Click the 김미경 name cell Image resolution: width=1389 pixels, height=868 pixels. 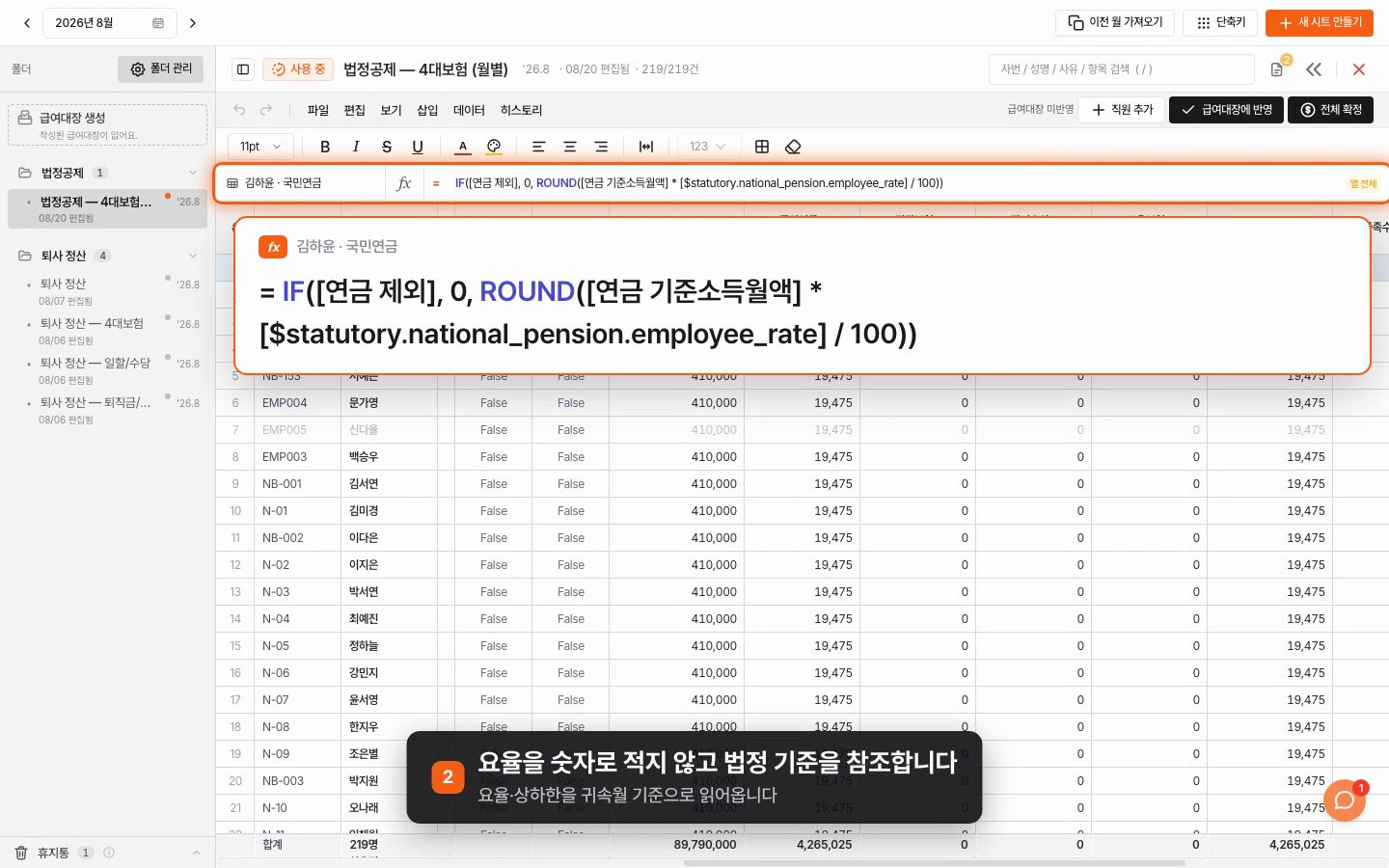(389, 511)
